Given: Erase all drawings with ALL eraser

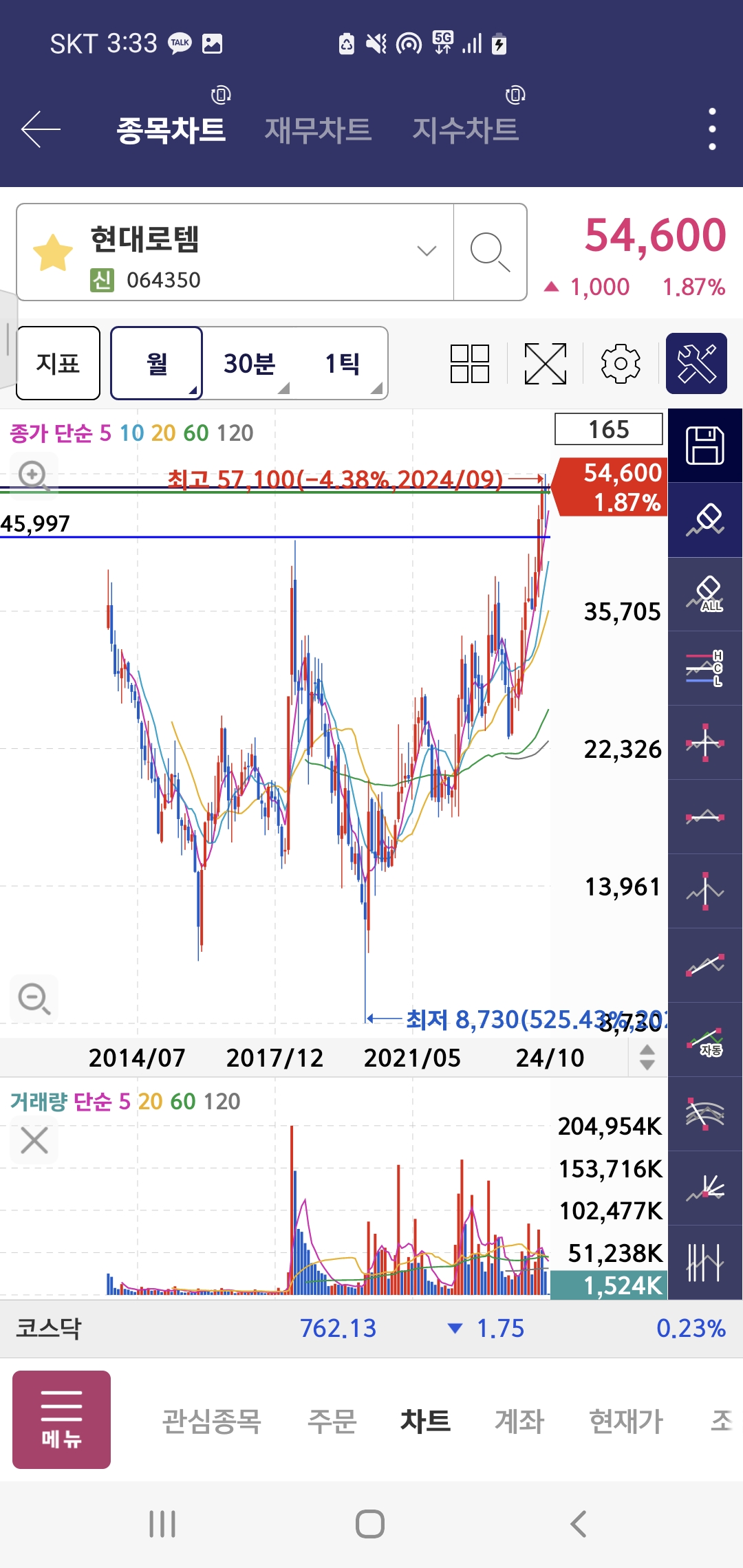Looking at the screenshot, I should [x=705, y=594].
